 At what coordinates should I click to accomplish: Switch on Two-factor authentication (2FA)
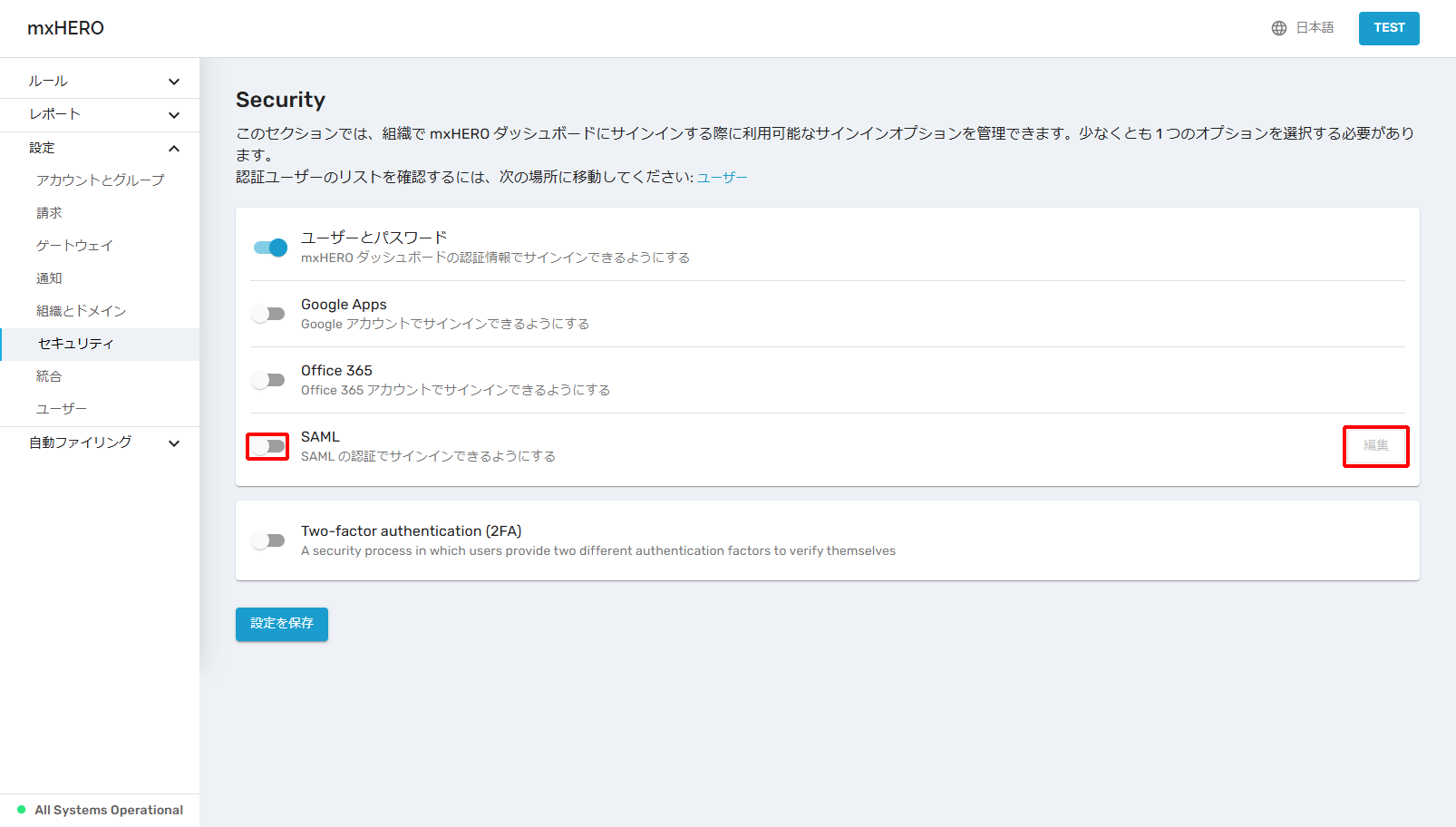pyautogui.click(x=268, y=540)
